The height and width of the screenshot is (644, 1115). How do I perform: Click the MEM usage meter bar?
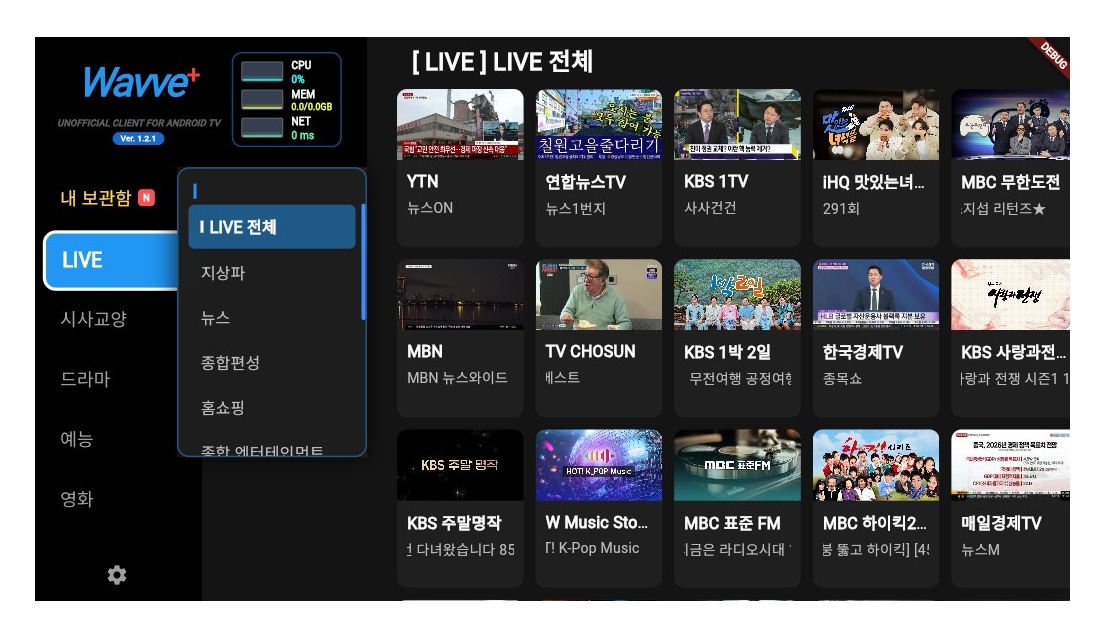(262, 100)
